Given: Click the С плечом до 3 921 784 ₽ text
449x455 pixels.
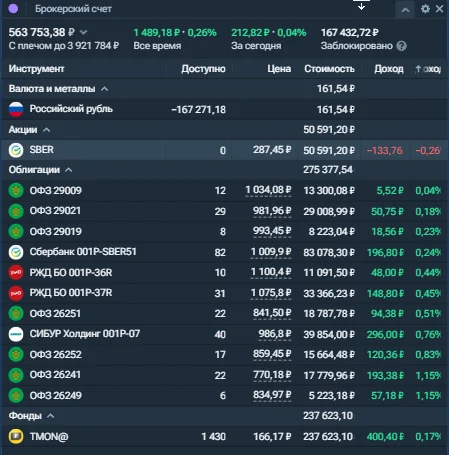Looking at the screenshot, I should (x=64, y=46).
